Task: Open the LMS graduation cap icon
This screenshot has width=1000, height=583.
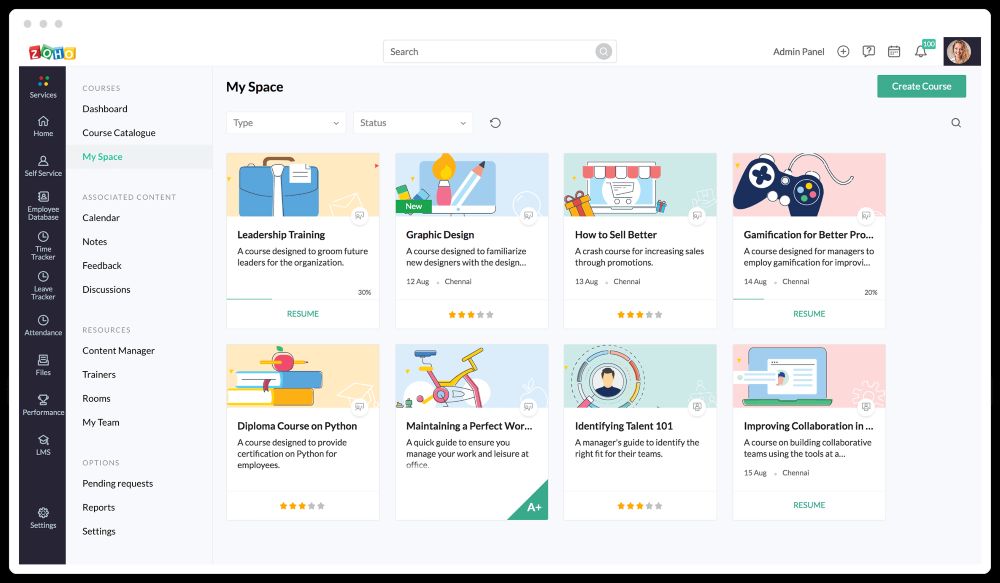Action: [x=43, y=440]
